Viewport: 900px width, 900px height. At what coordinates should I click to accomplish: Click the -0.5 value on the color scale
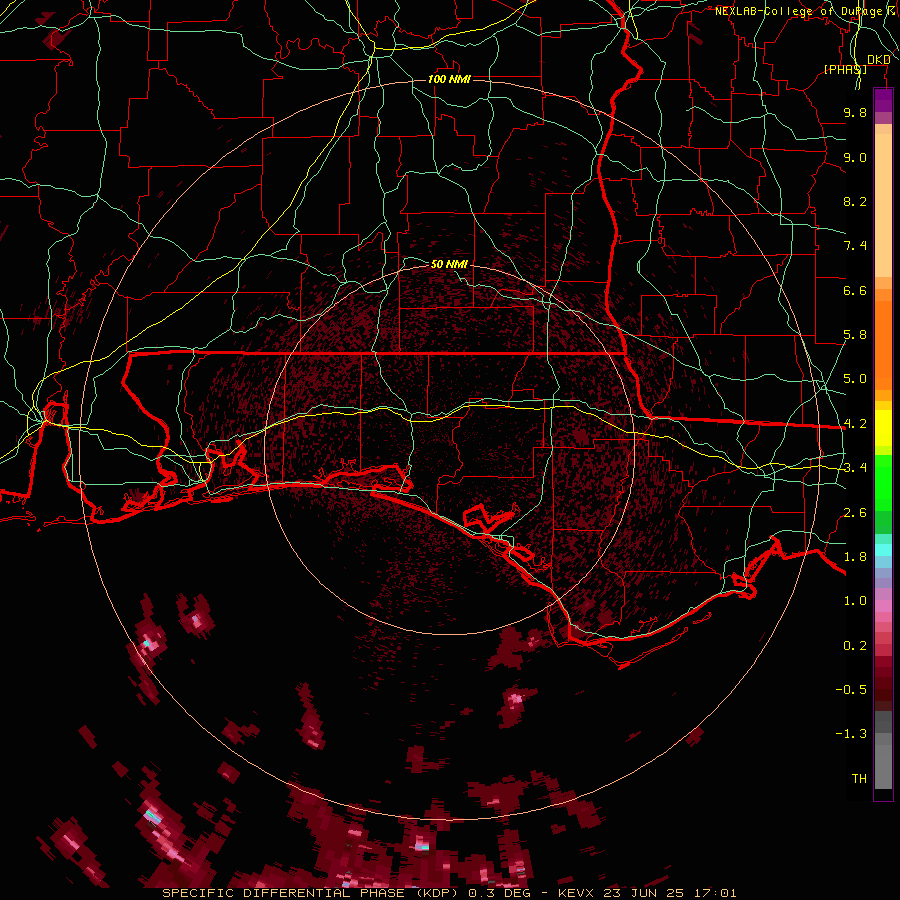tap(851, 690)
